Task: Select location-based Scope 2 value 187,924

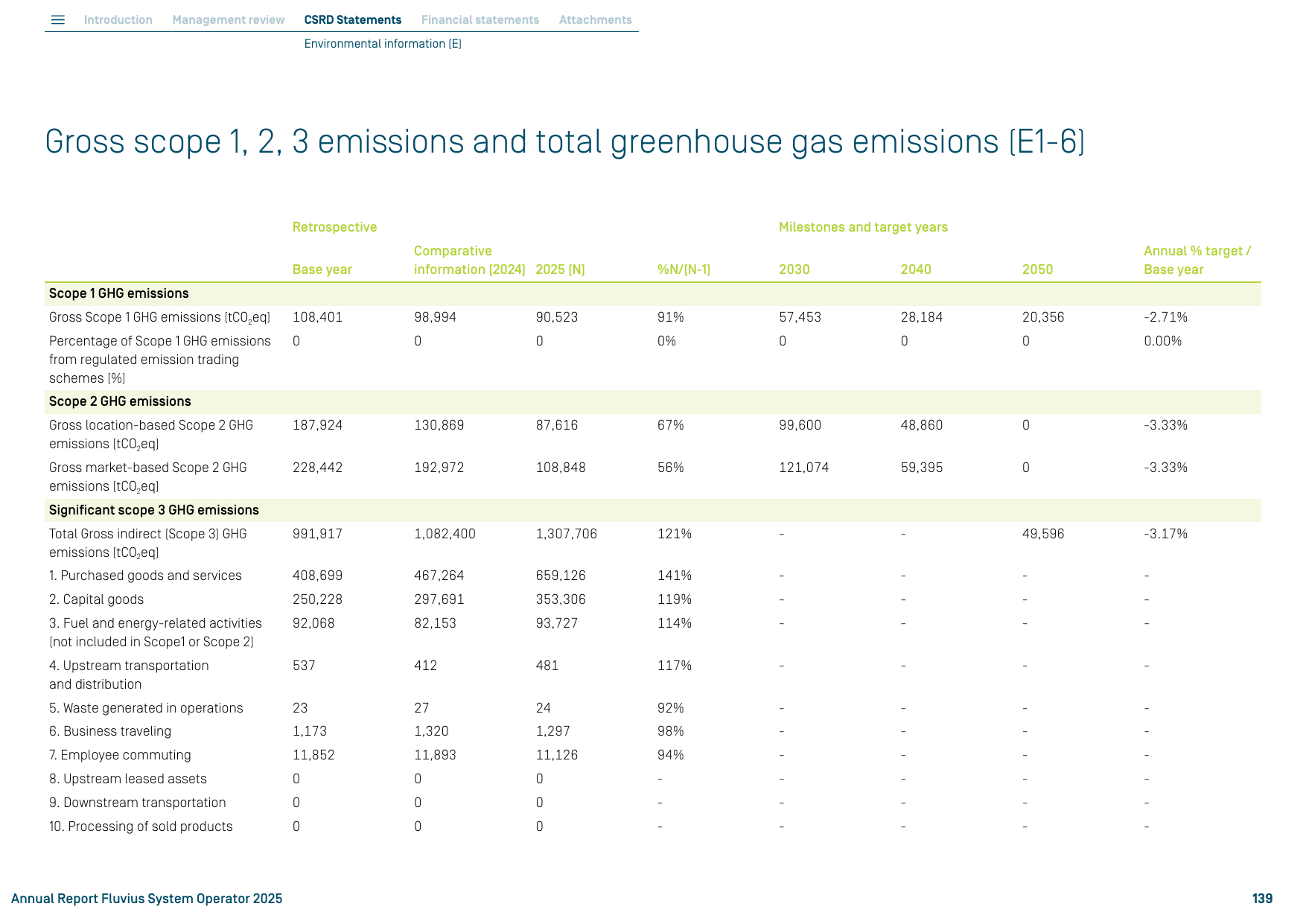Action: 318,425
